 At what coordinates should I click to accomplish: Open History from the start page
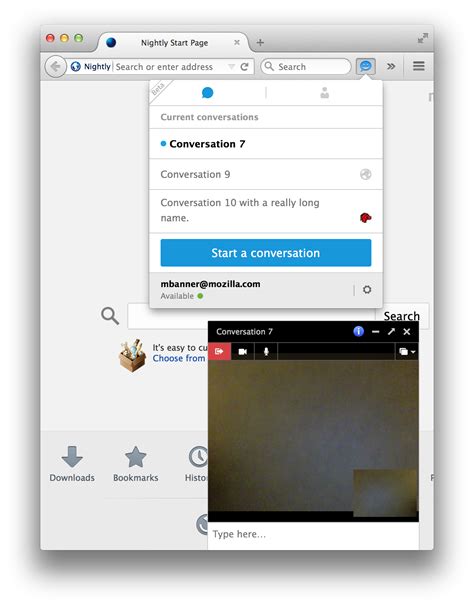196,464
